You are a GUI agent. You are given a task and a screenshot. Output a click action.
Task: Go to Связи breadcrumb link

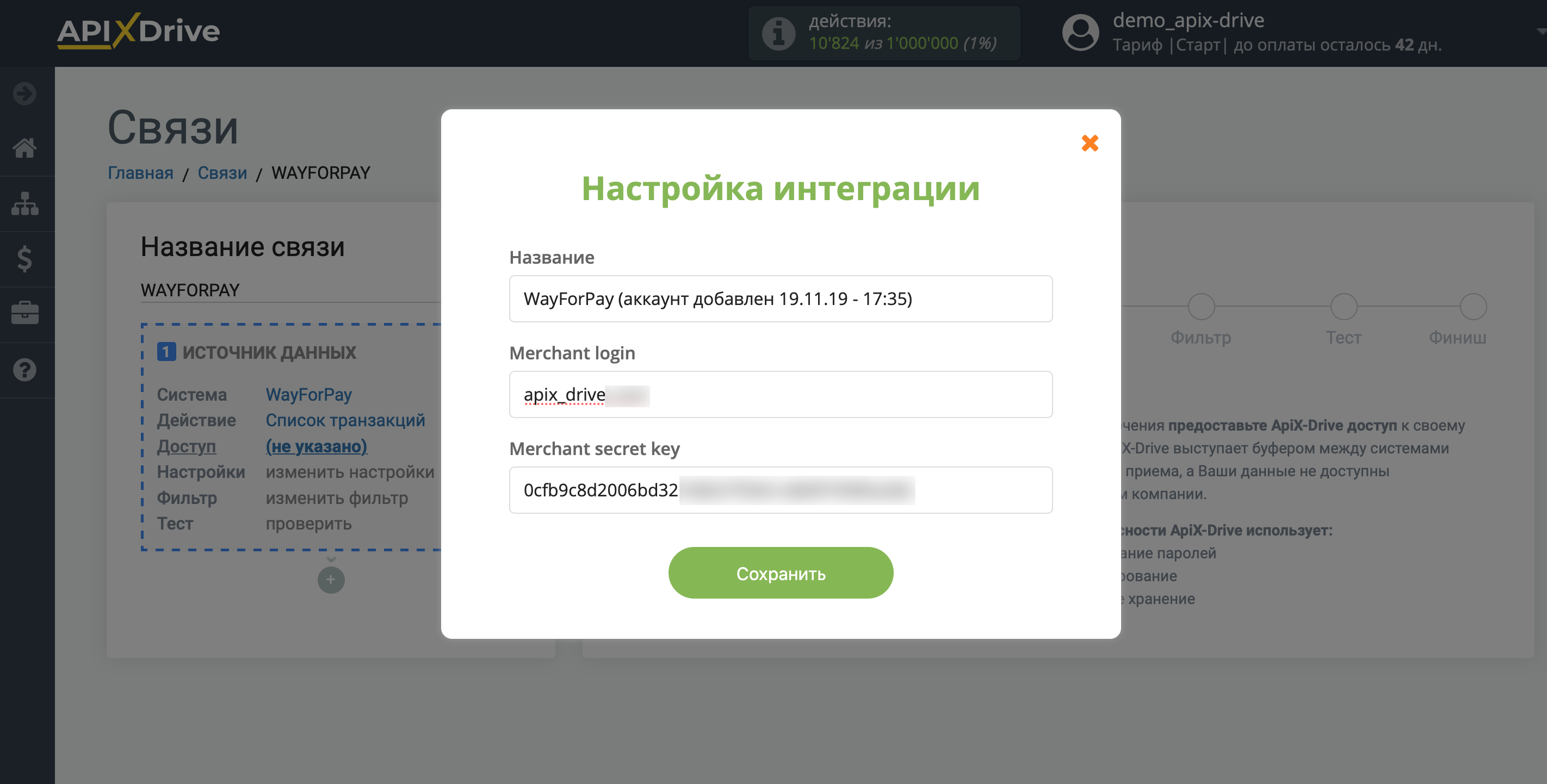[x=222, y=173]
